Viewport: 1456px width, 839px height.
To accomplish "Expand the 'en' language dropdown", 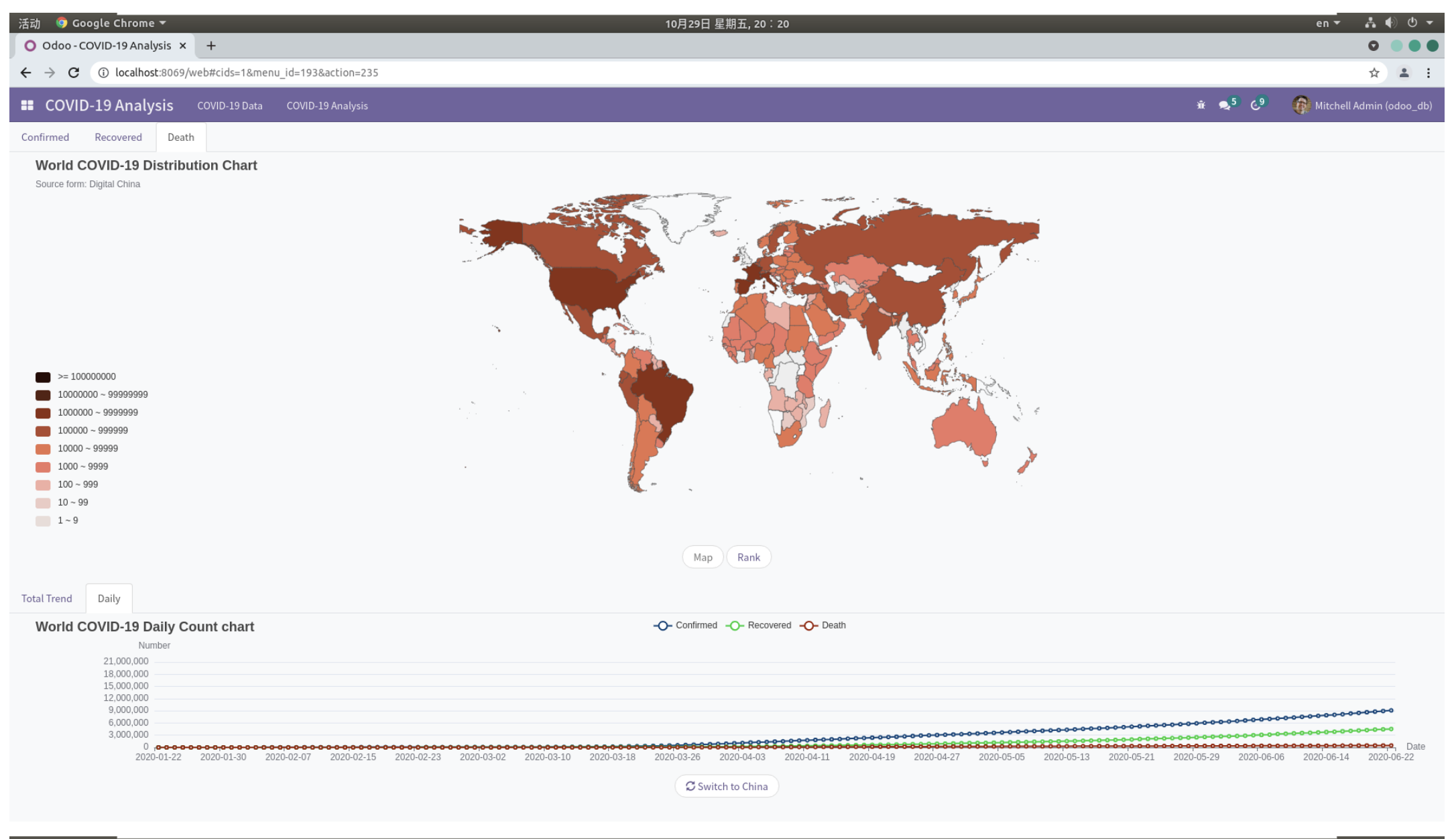I will point(1327,22).
